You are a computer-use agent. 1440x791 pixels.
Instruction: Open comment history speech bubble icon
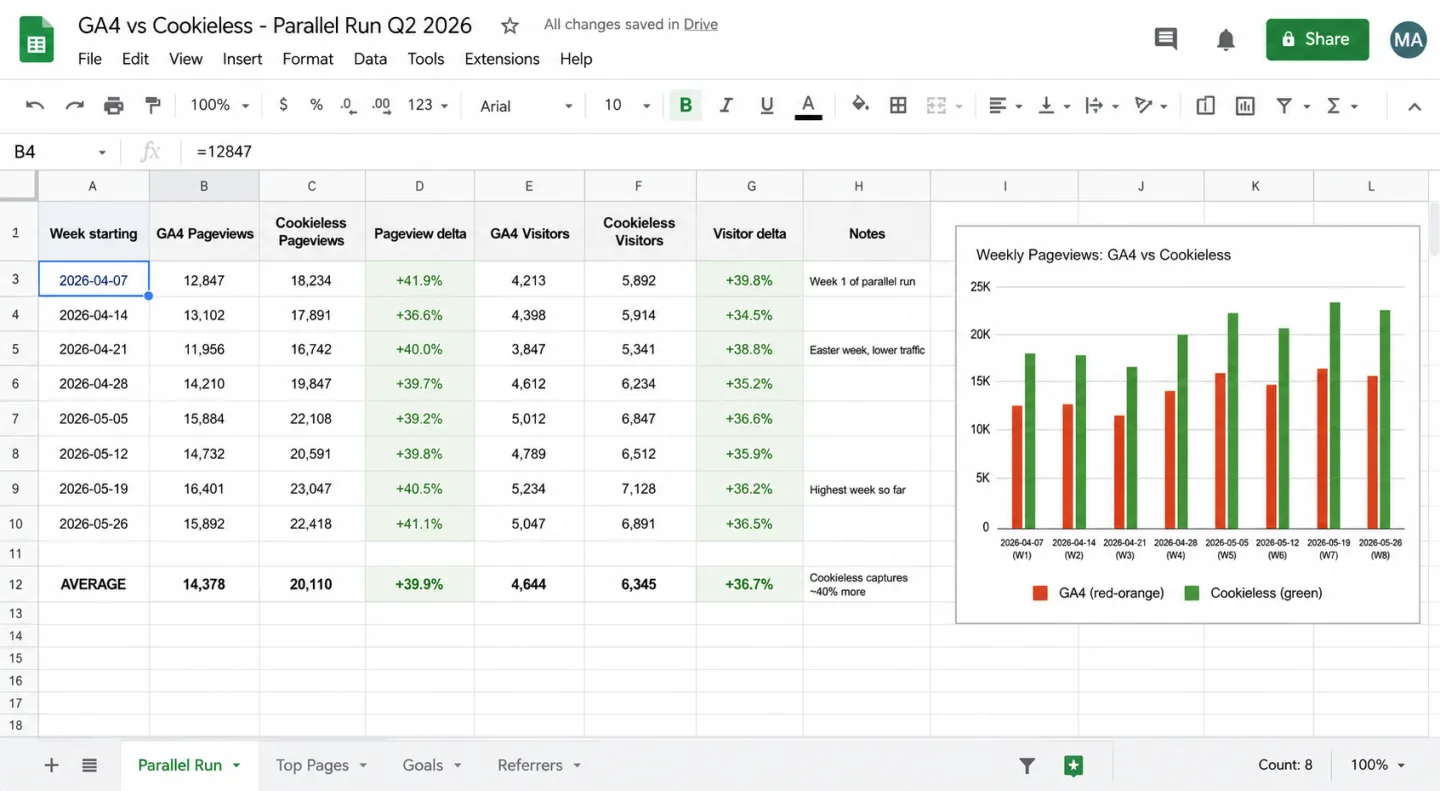coord(1166,39)
